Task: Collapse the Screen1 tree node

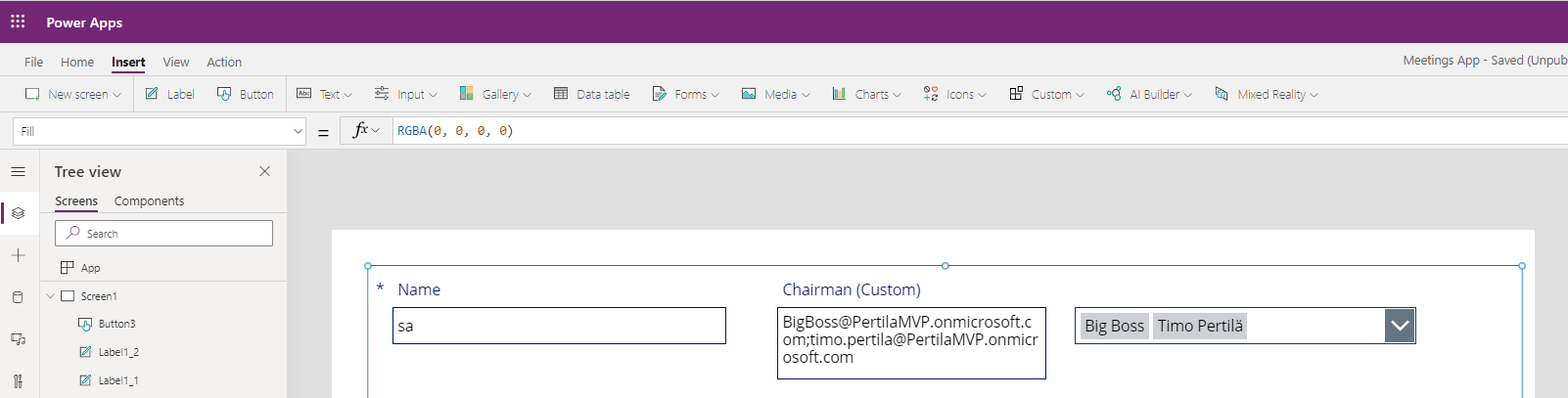Action: tap(50, 296)
